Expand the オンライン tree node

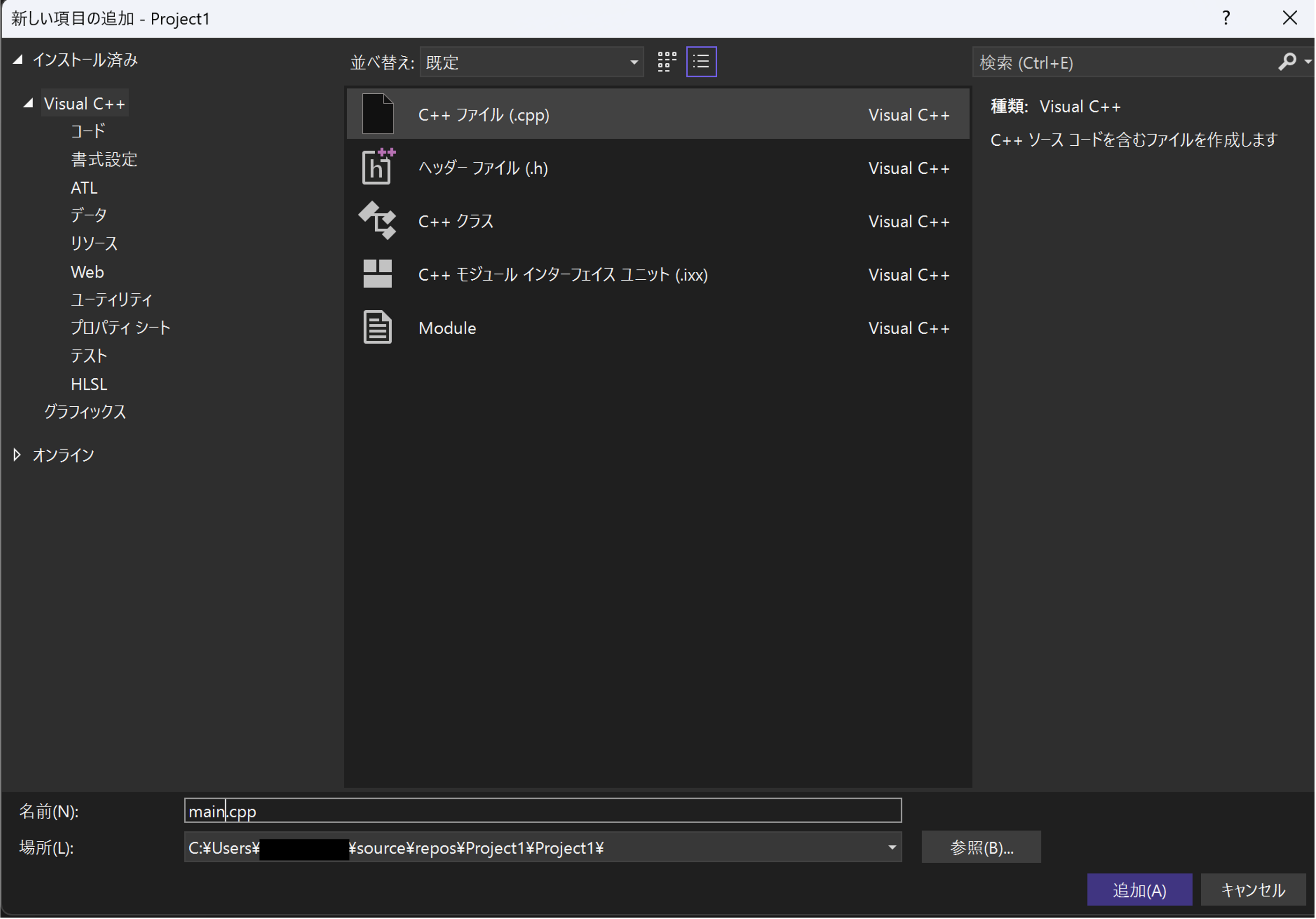coord(17,455)
